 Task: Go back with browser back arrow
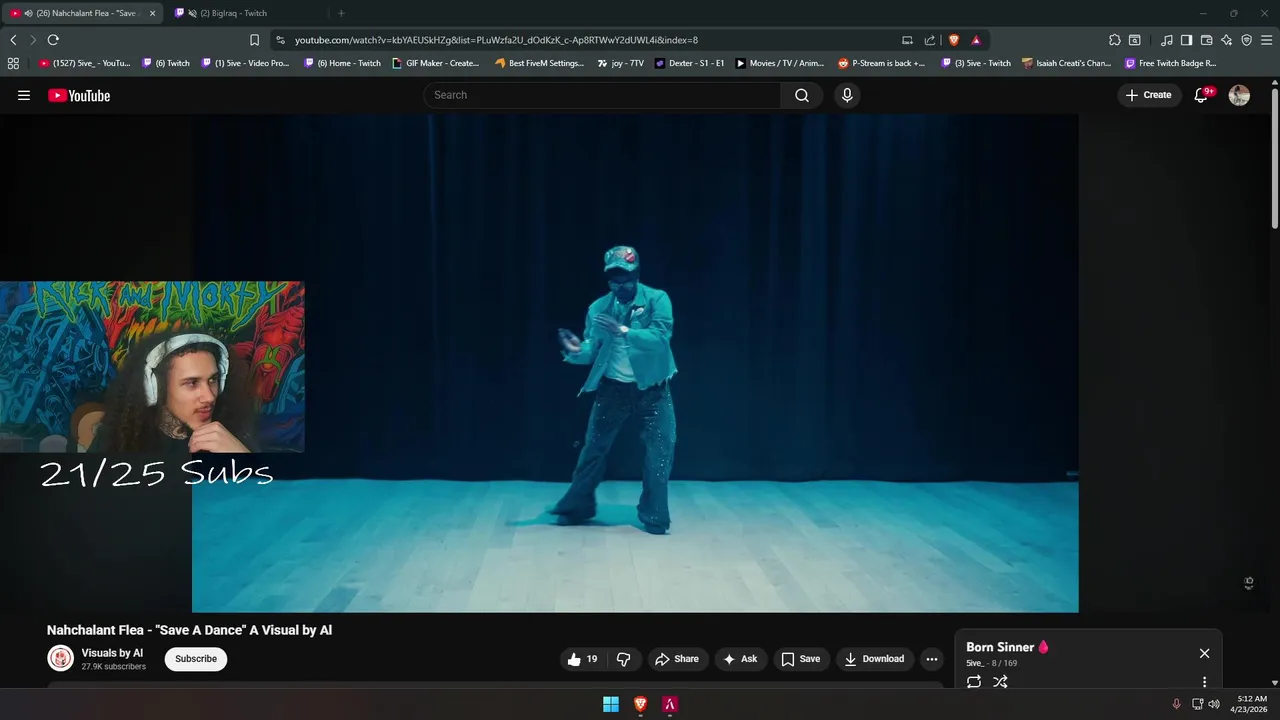[x=13, y=40]
